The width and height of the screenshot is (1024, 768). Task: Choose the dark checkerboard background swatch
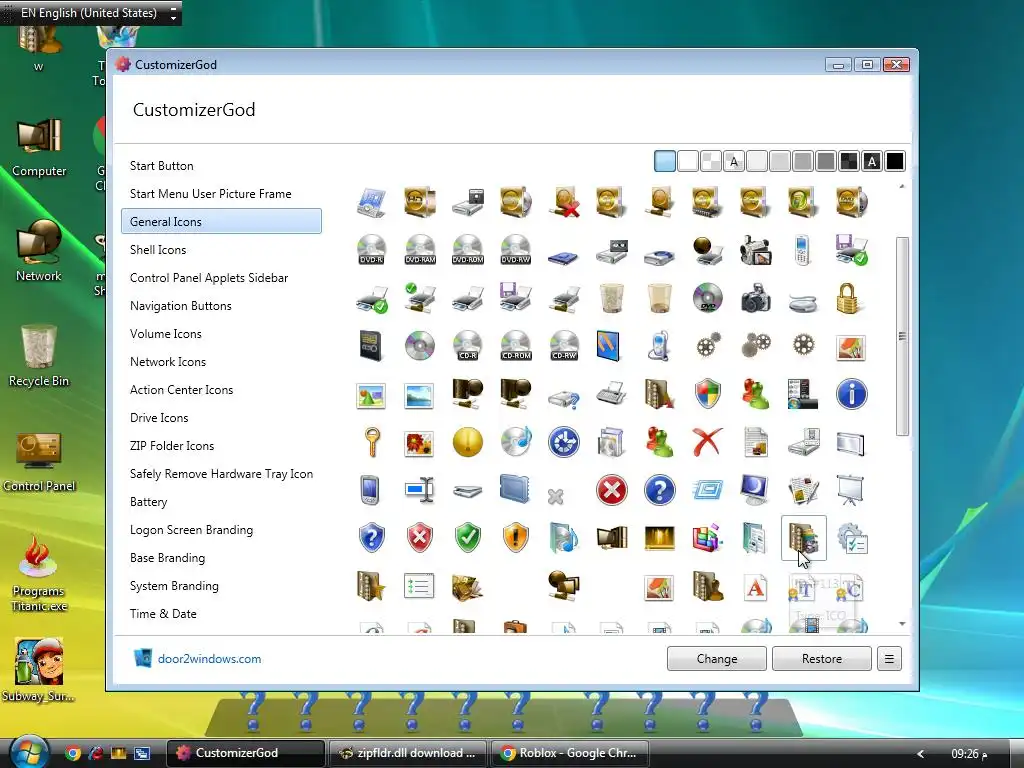(x=849, y=161)
